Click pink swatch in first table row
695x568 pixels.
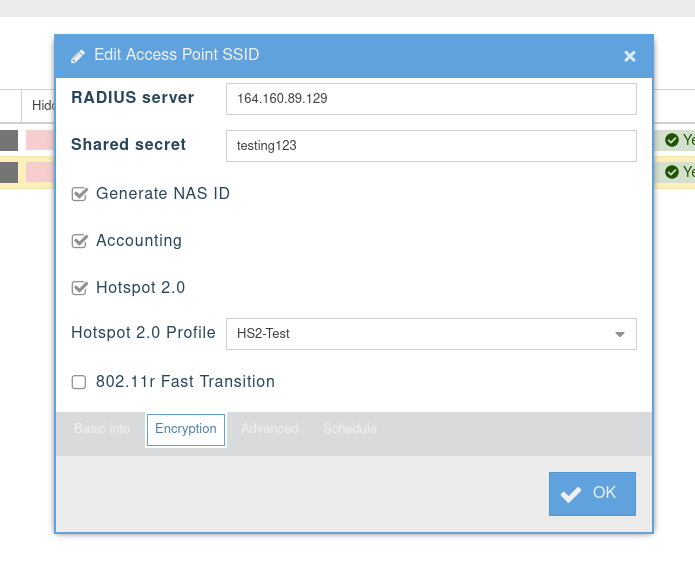point(39,140)
